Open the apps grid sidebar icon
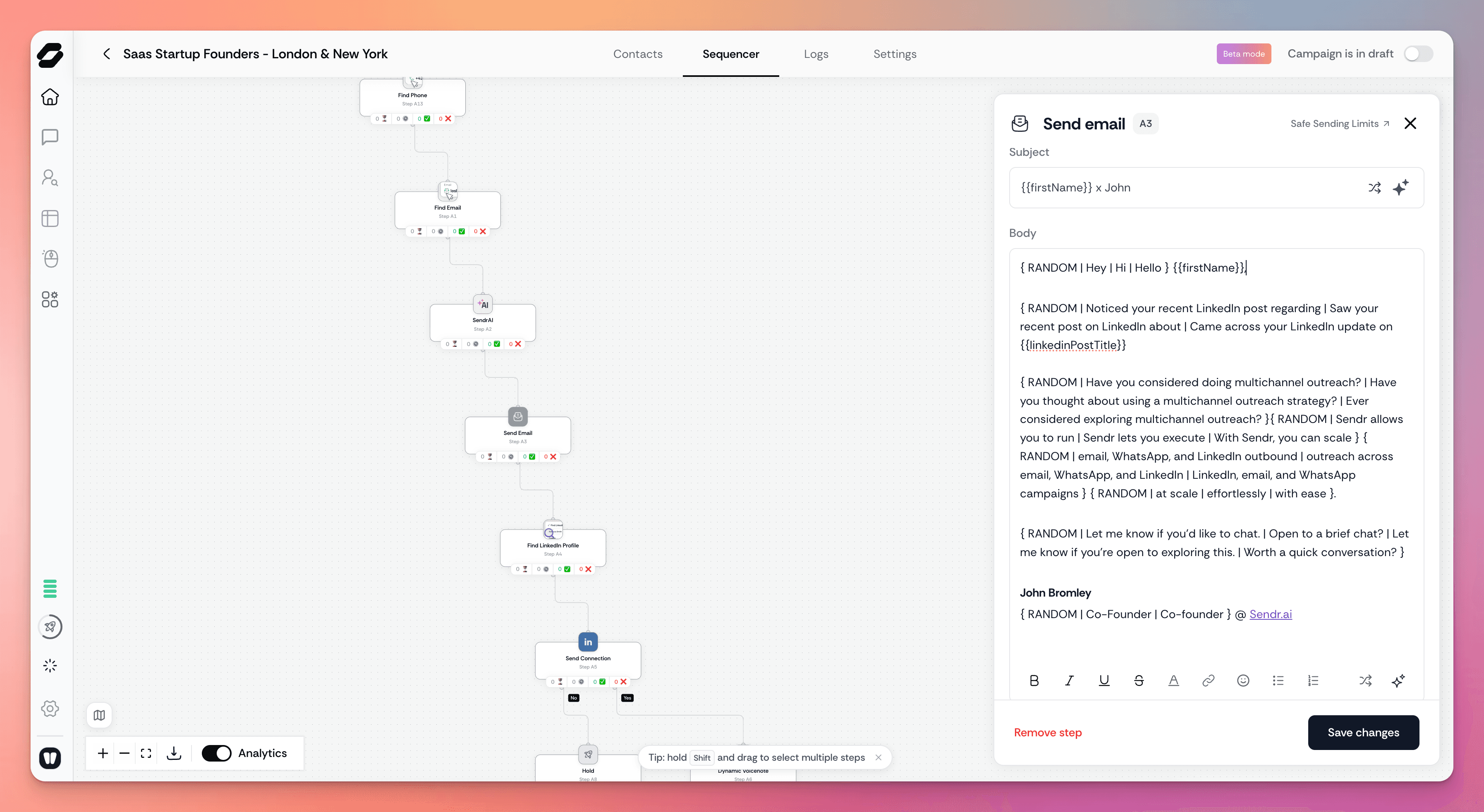Viewport: 1484px width, 812px height. pos(50,299)
